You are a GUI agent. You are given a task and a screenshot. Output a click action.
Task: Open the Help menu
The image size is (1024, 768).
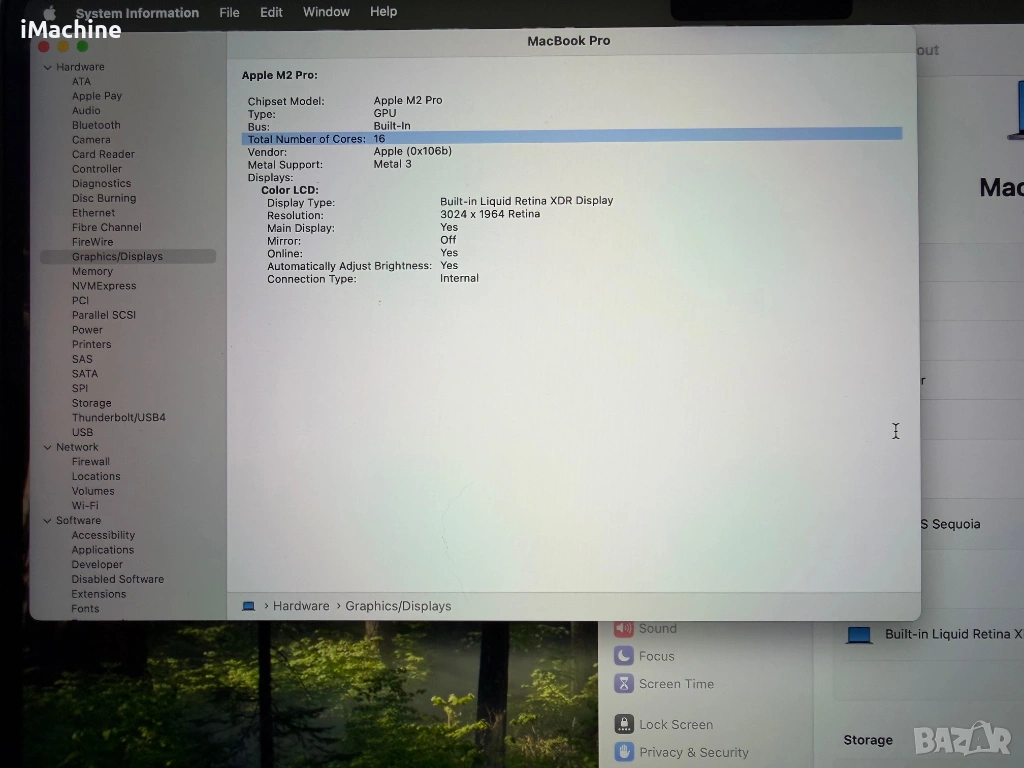[383, 12]
